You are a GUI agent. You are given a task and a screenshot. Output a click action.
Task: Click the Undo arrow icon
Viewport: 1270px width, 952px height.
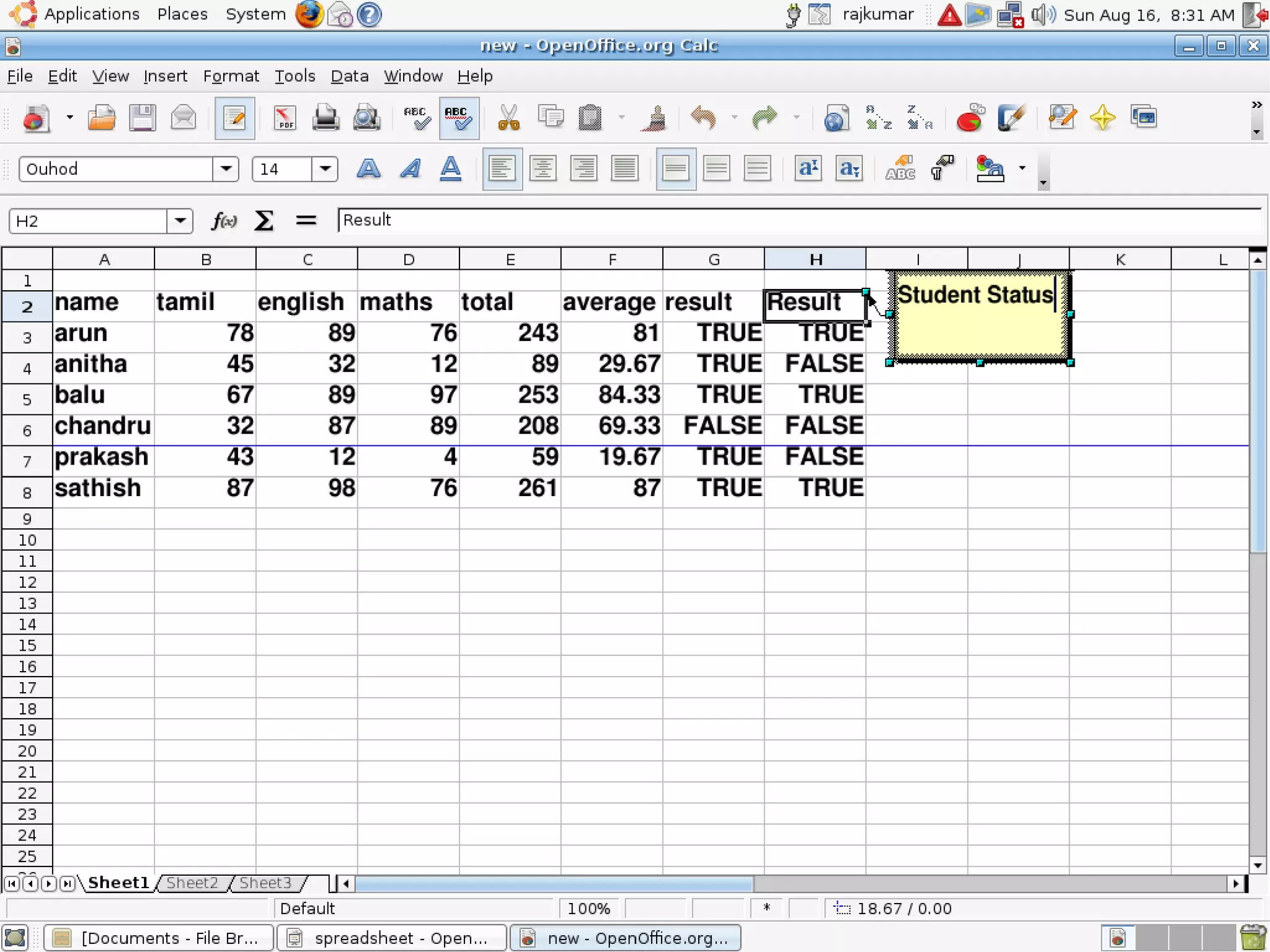703,118
